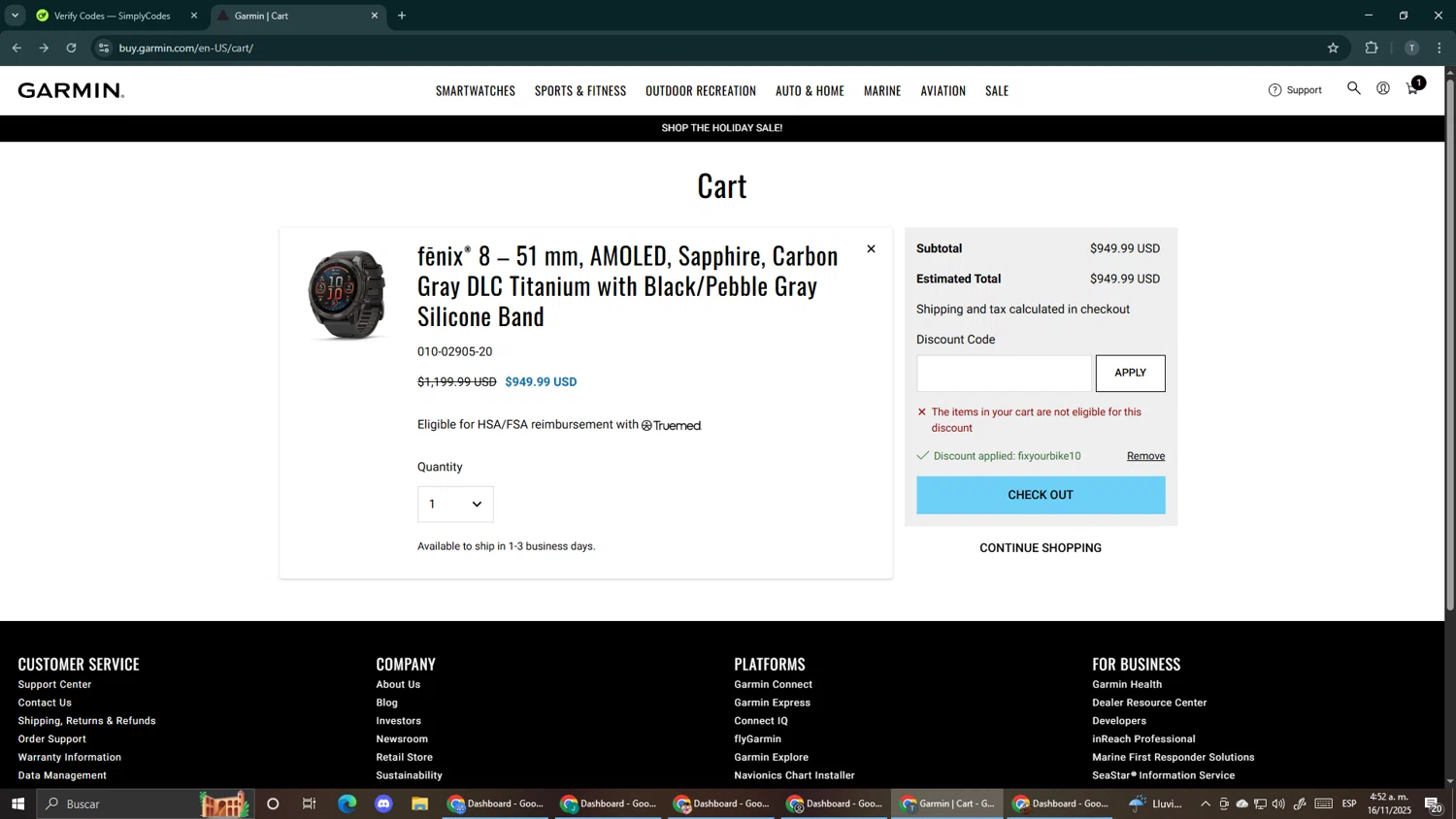Click browser forward arrow
This screenshot has width=1456, height=819.
44,48
